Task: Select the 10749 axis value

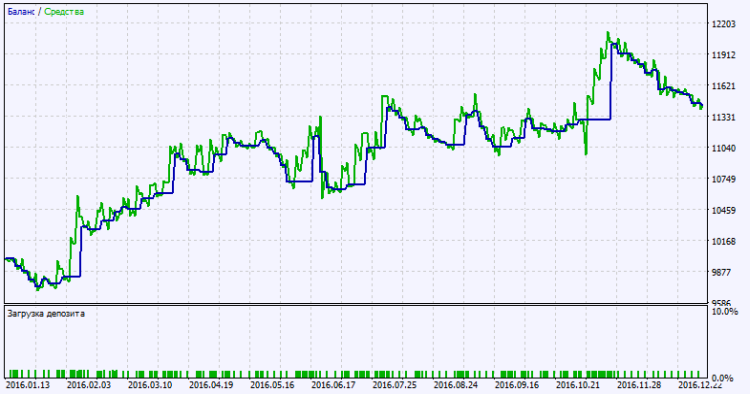Action: [x=723, y=179]
